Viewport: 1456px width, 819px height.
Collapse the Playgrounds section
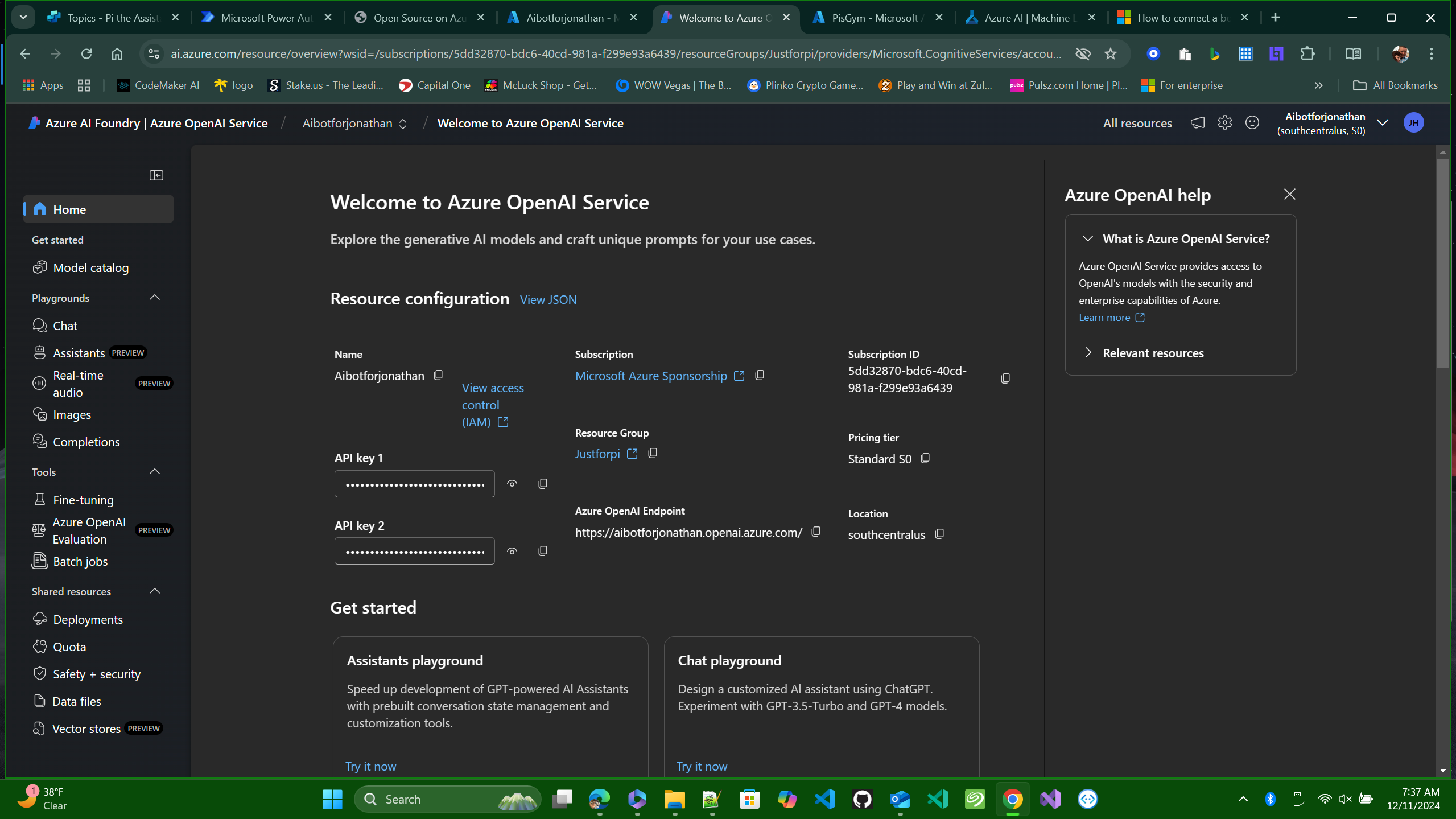[x=154, y=297]
